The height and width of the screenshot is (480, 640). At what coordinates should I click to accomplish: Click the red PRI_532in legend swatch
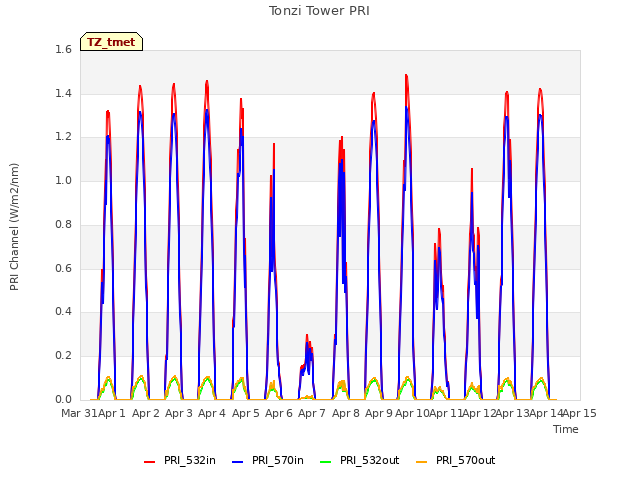[x=150, y=461]
